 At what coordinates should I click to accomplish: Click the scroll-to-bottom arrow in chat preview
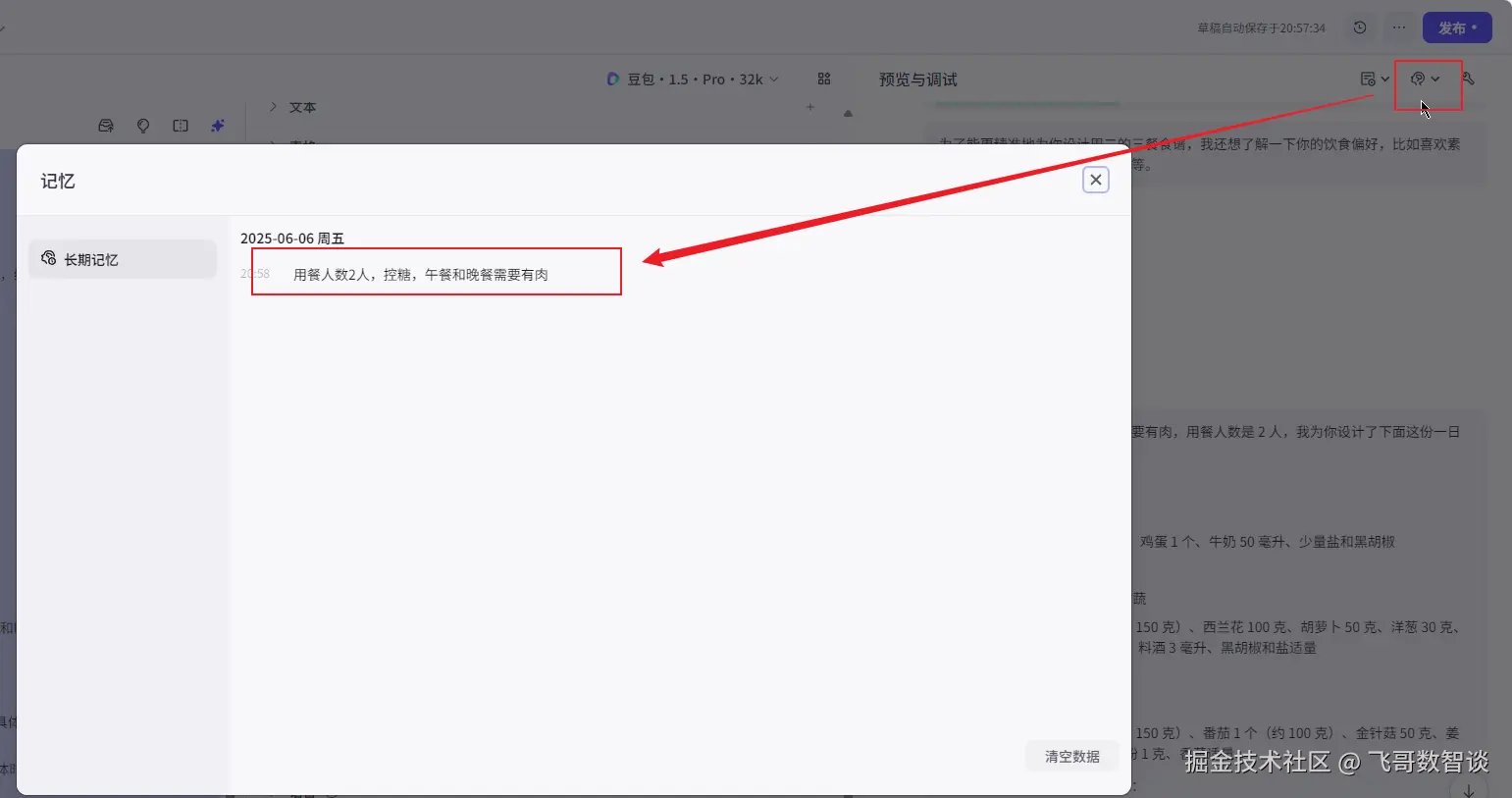[x=1468, y=790]
